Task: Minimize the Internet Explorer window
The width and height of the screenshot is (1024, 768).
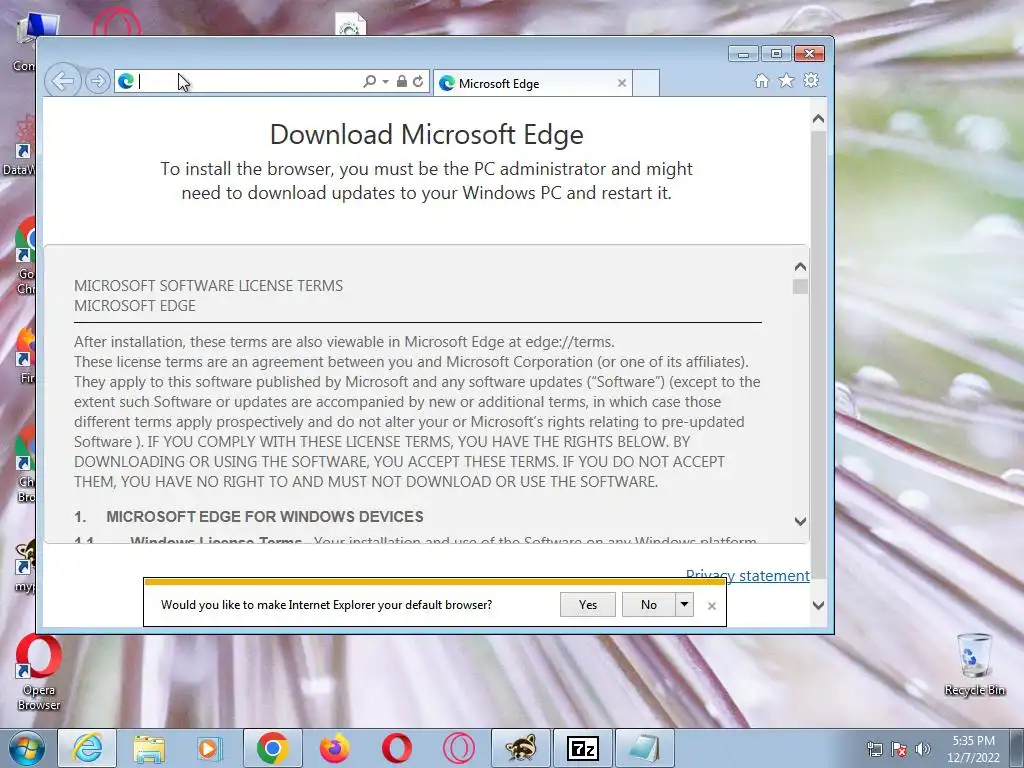Action: pyautogui.click(x=743, y=54)
